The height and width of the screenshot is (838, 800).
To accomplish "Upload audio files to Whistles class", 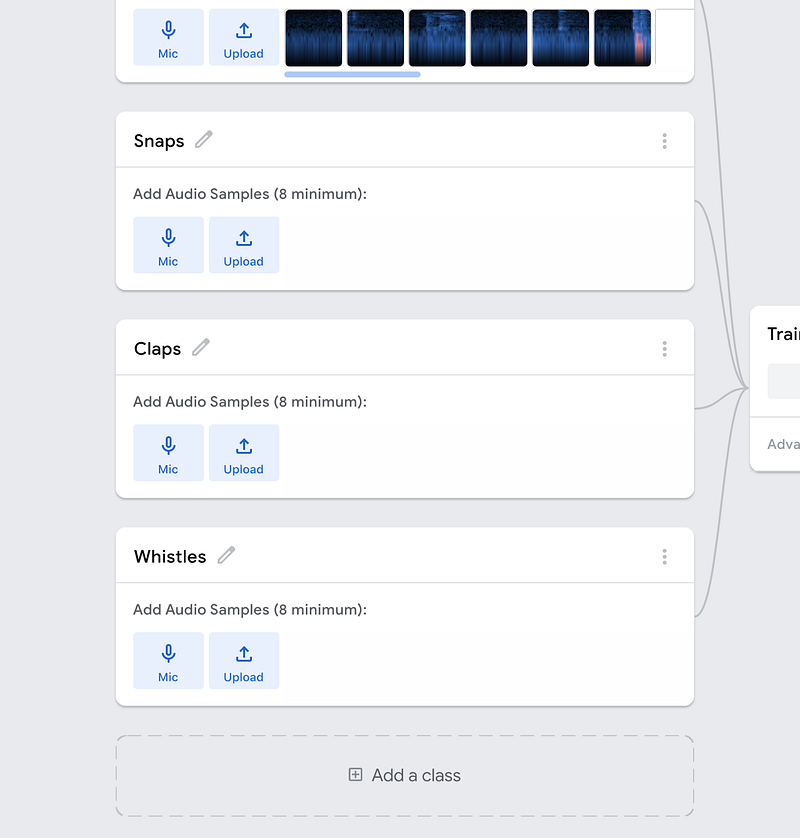I will pyautogui.click(x=244, y=661).
